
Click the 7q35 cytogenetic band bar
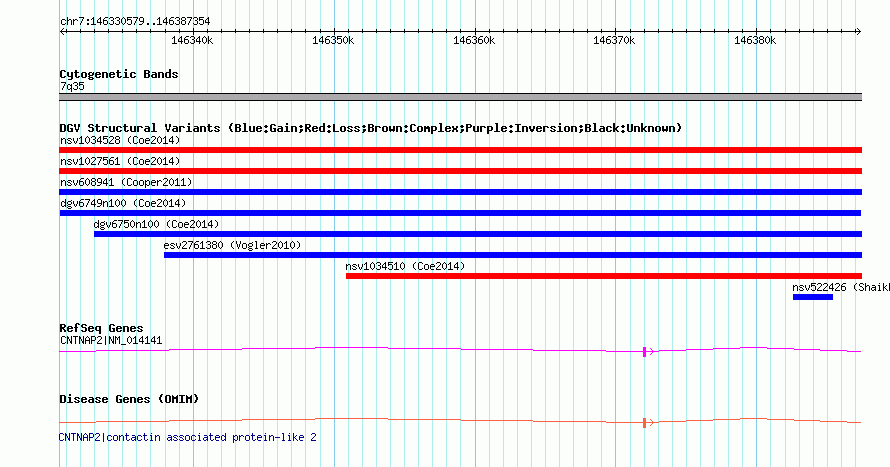(x=460, y=97)
